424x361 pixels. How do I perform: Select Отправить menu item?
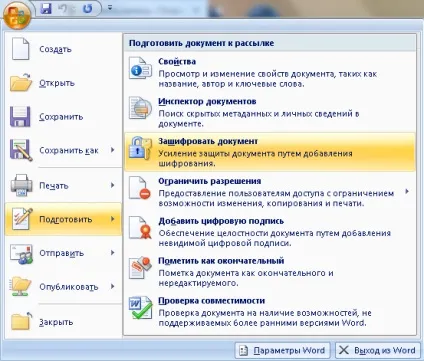tap(63, 253)
